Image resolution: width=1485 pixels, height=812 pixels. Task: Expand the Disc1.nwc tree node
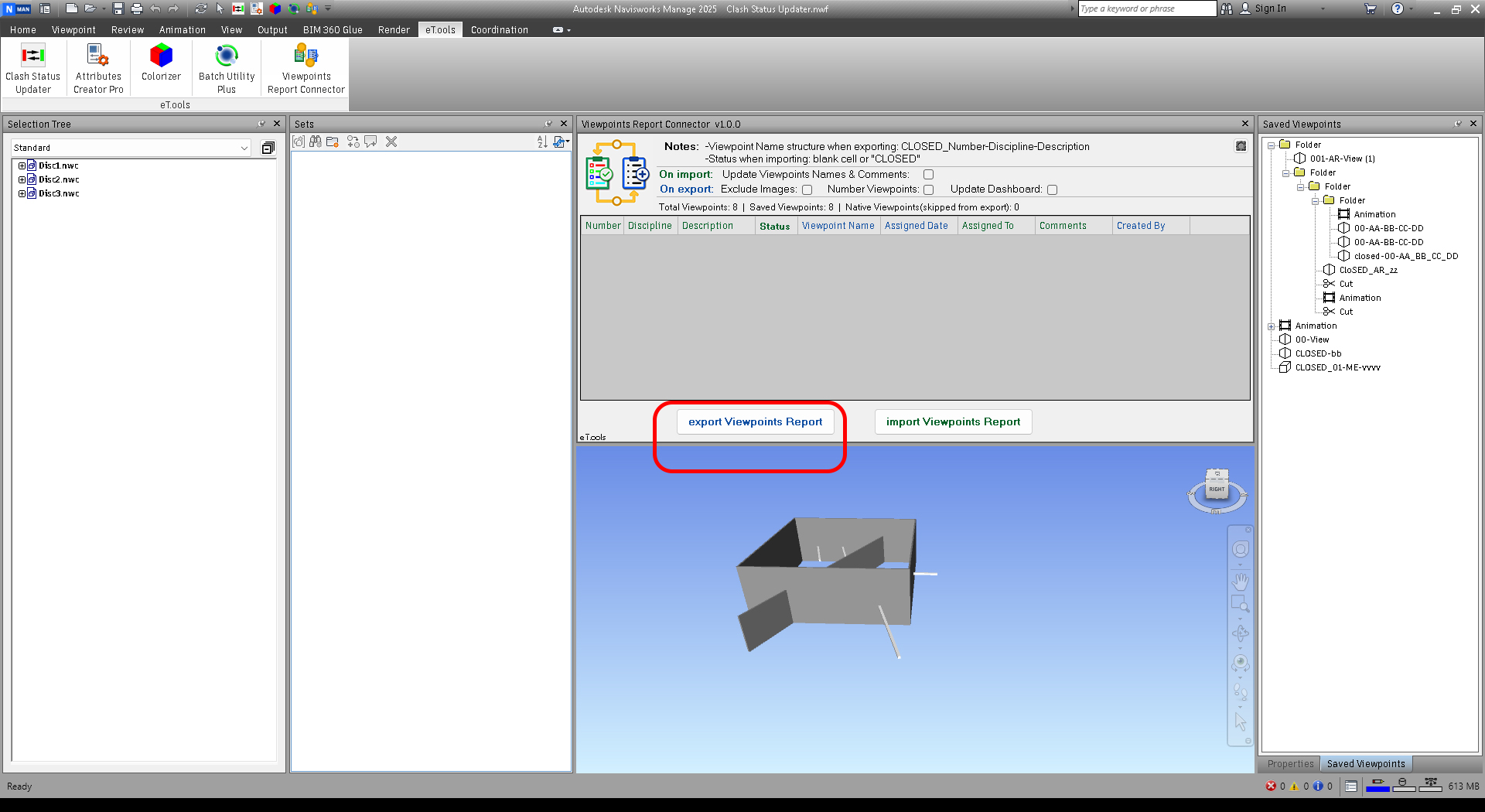click(22, 165)
